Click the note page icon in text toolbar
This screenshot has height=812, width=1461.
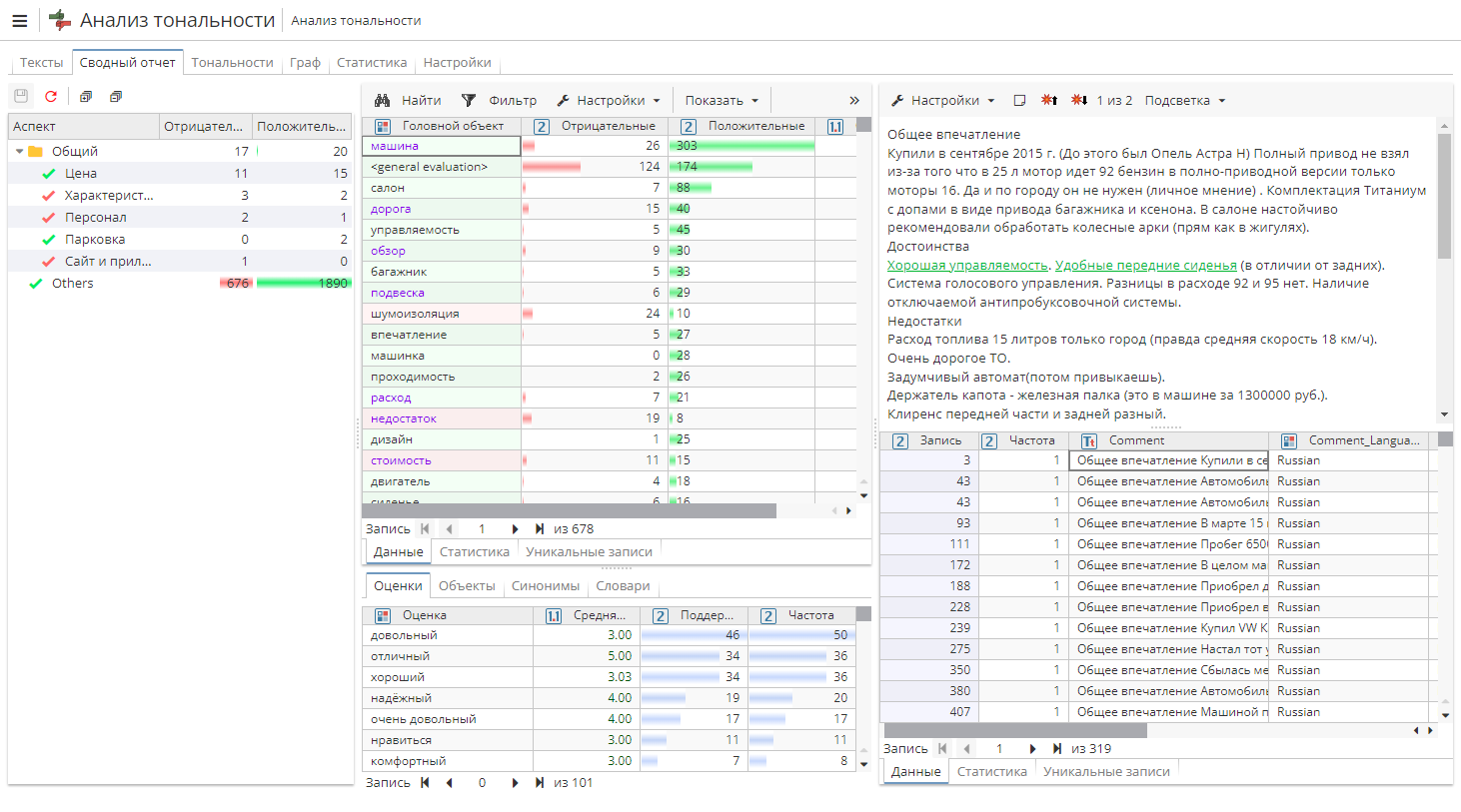1019,100
